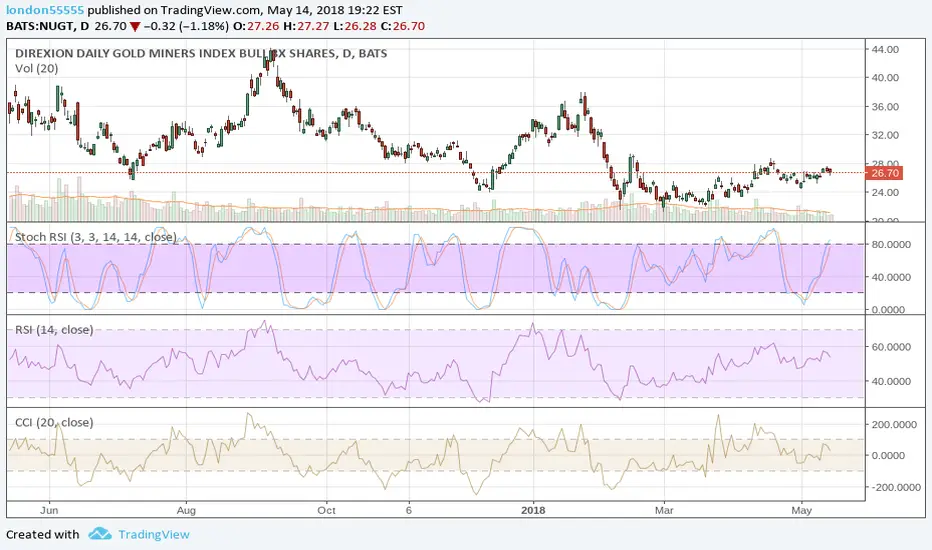Click the C:26.70 close value
Screen dimensions: 932x550
point(402,26)
